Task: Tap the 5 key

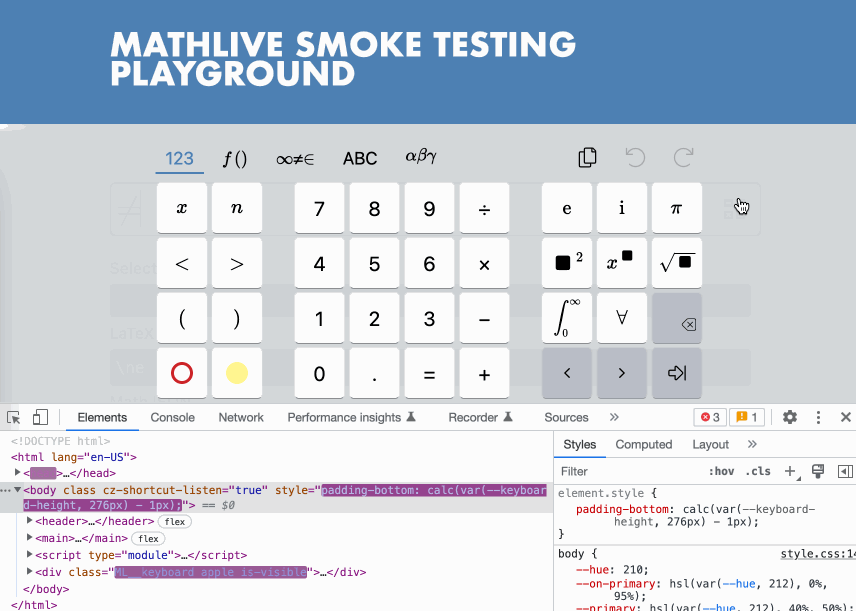Action: [374, 263]
